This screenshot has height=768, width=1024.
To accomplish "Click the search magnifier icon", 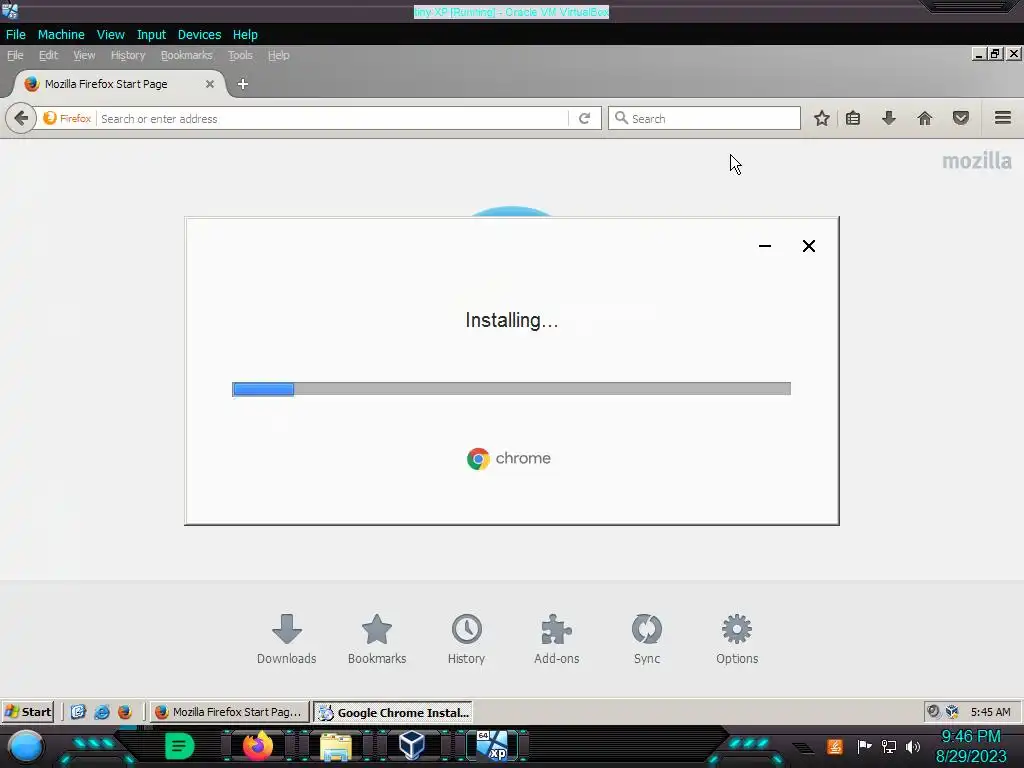I will coord(621,118).
